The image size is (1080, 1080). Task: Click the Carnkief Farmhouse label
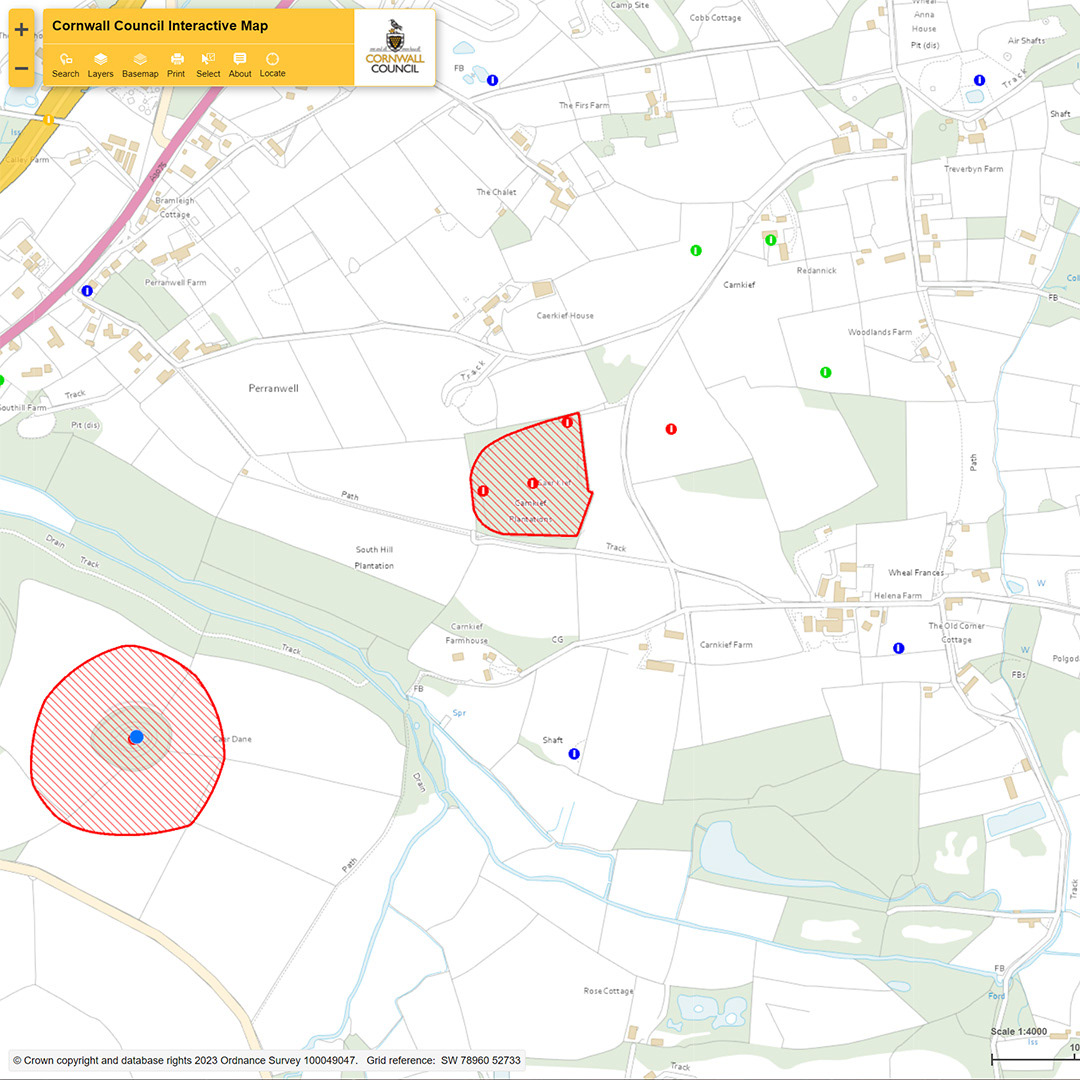click(466, 634)
